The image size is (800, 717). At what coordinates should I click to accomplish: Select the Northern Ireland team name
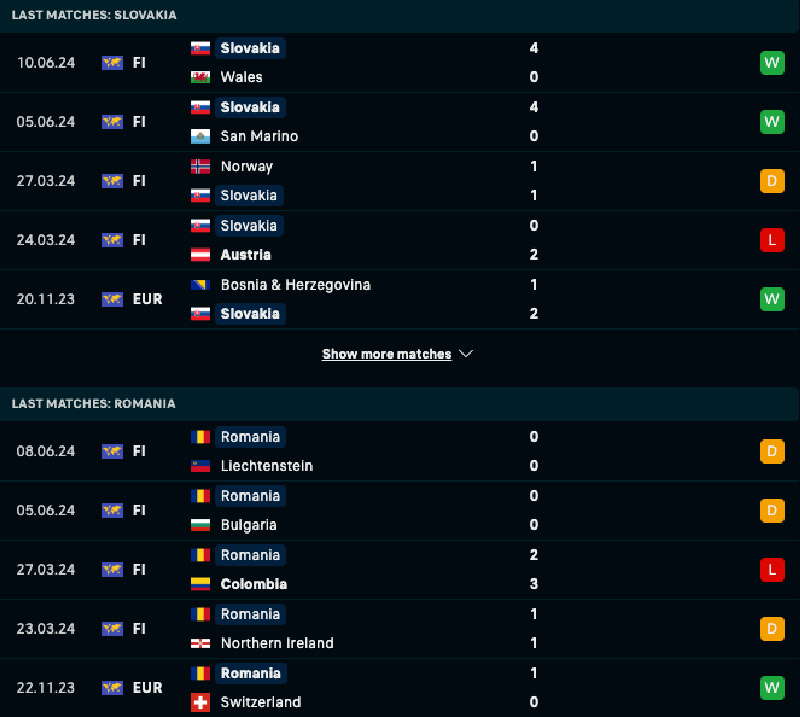pyautogui.click(x=277, y=643)
